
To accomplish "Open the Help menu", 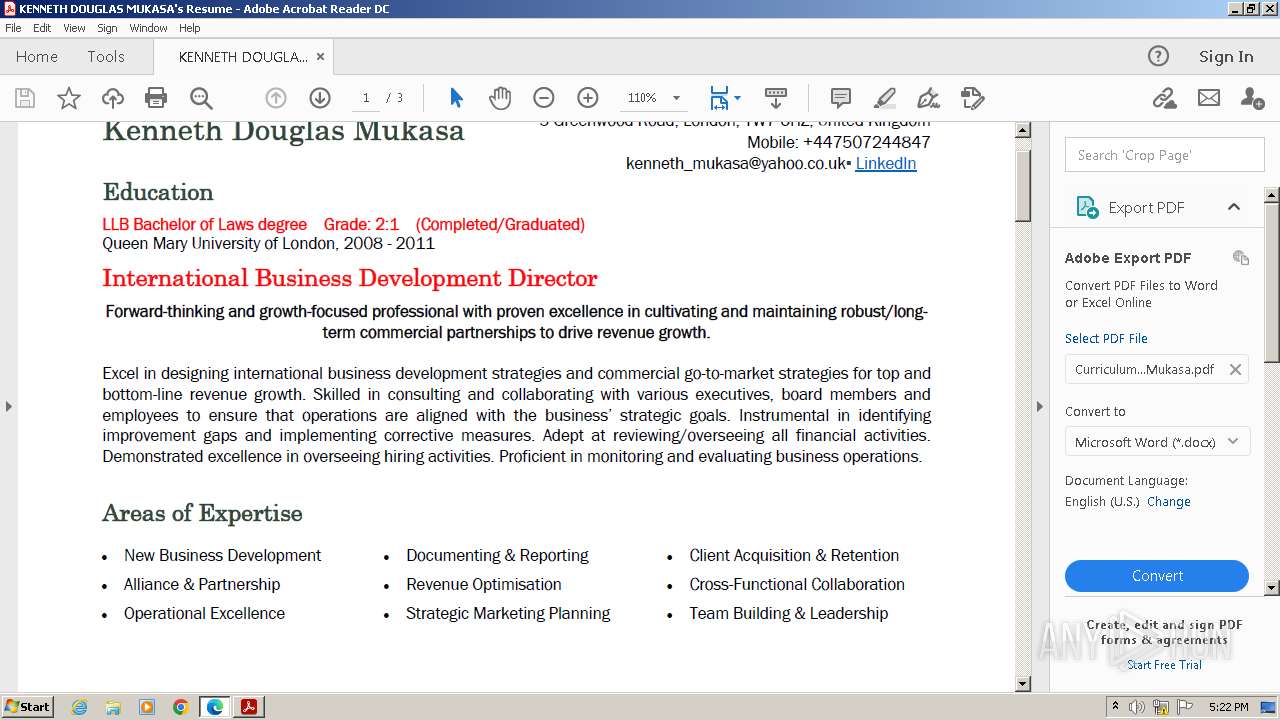I will 189,28.
